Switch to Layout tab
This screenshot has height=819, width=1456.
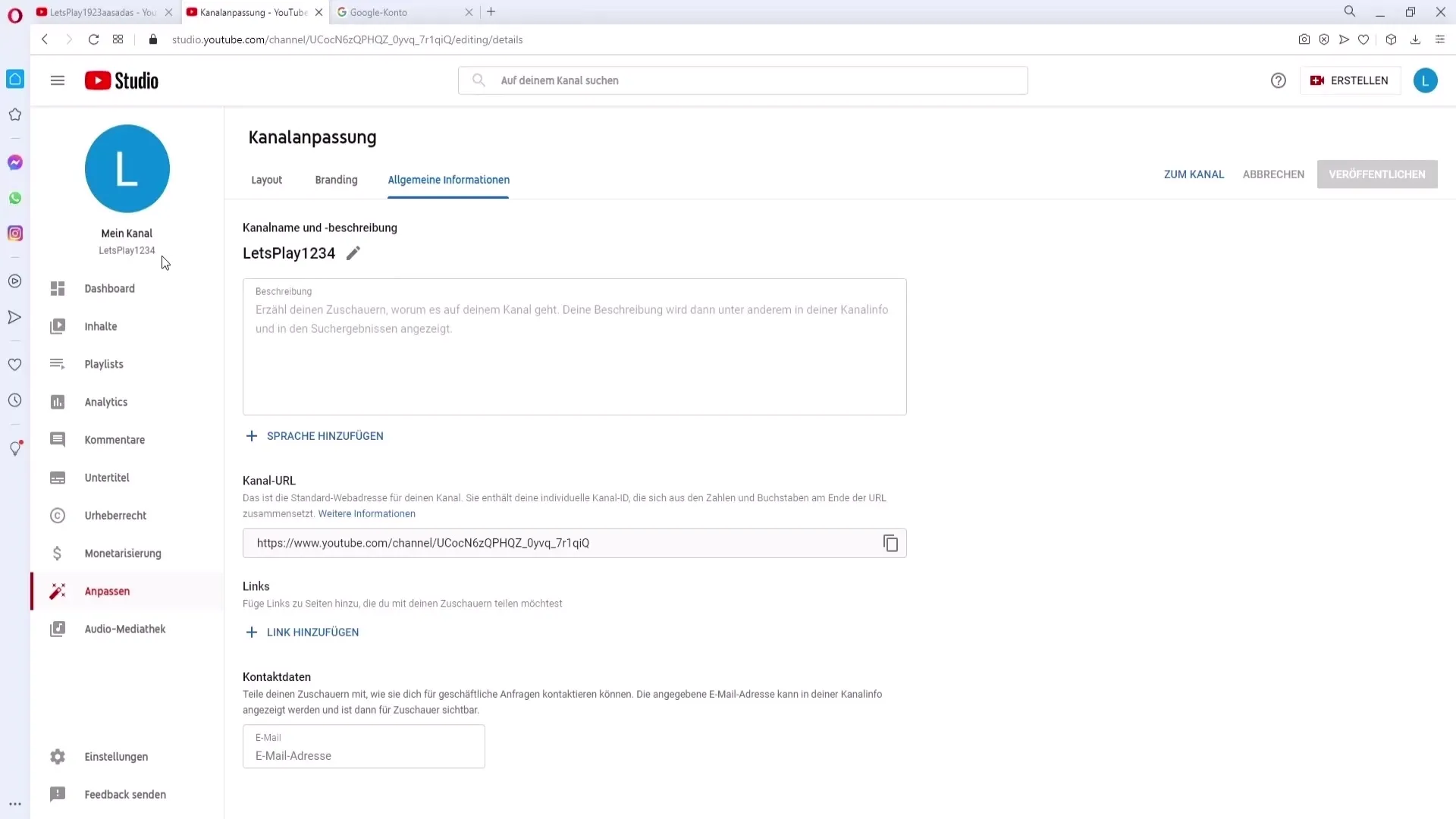click(266, 179)
